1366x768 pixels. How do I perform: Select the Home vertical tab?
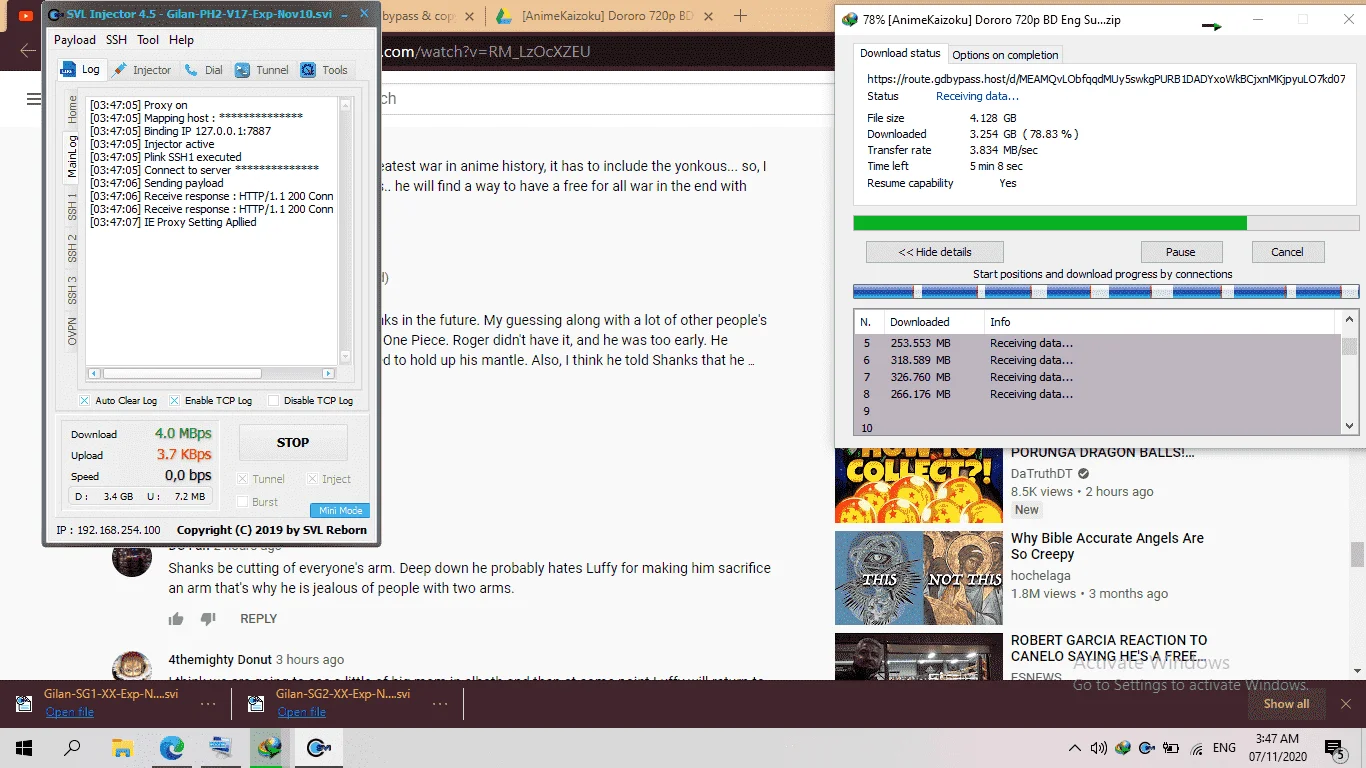click(x=72, y=110)
